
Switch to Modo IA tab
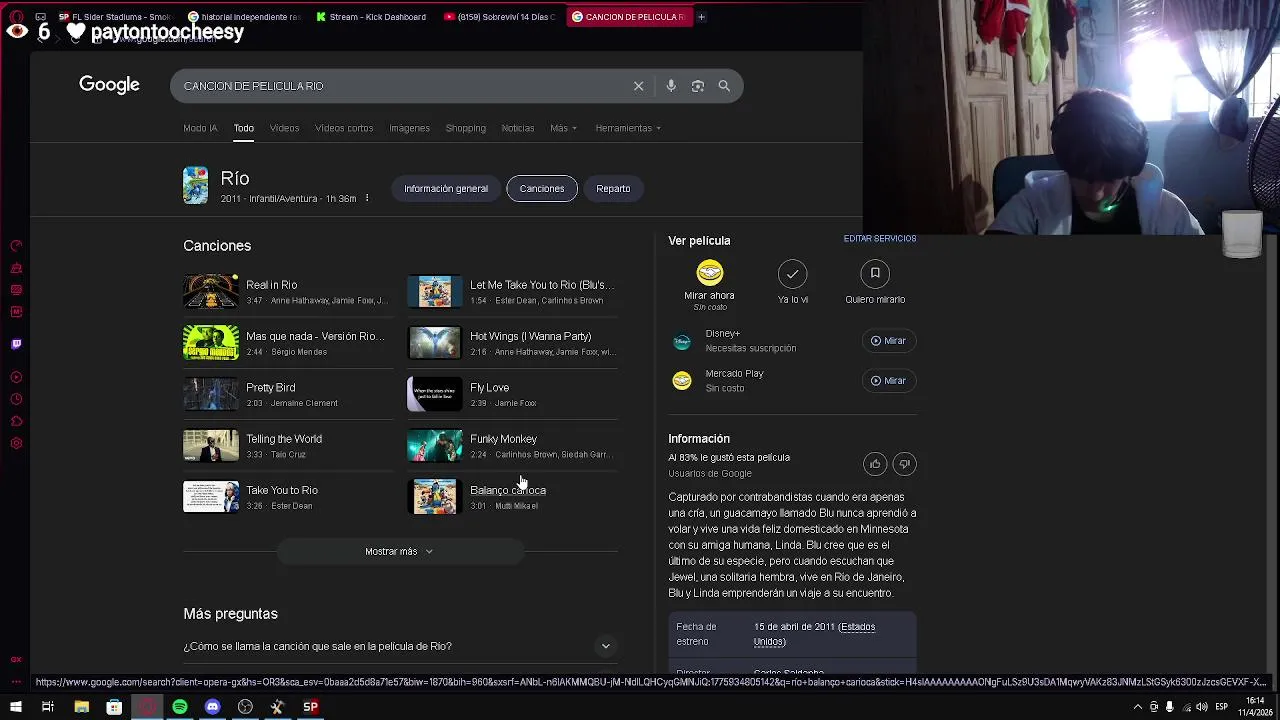click(x=200, y=128)
